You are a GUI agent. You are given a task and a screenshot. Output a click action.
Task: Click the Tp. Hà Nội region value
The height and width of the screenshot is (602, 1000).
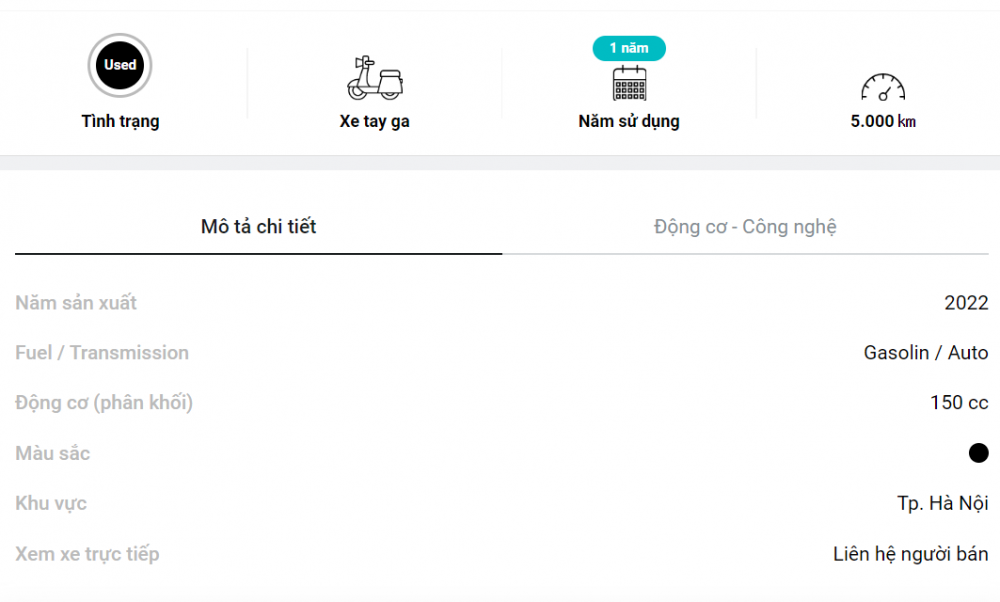(x=943, y=503)
